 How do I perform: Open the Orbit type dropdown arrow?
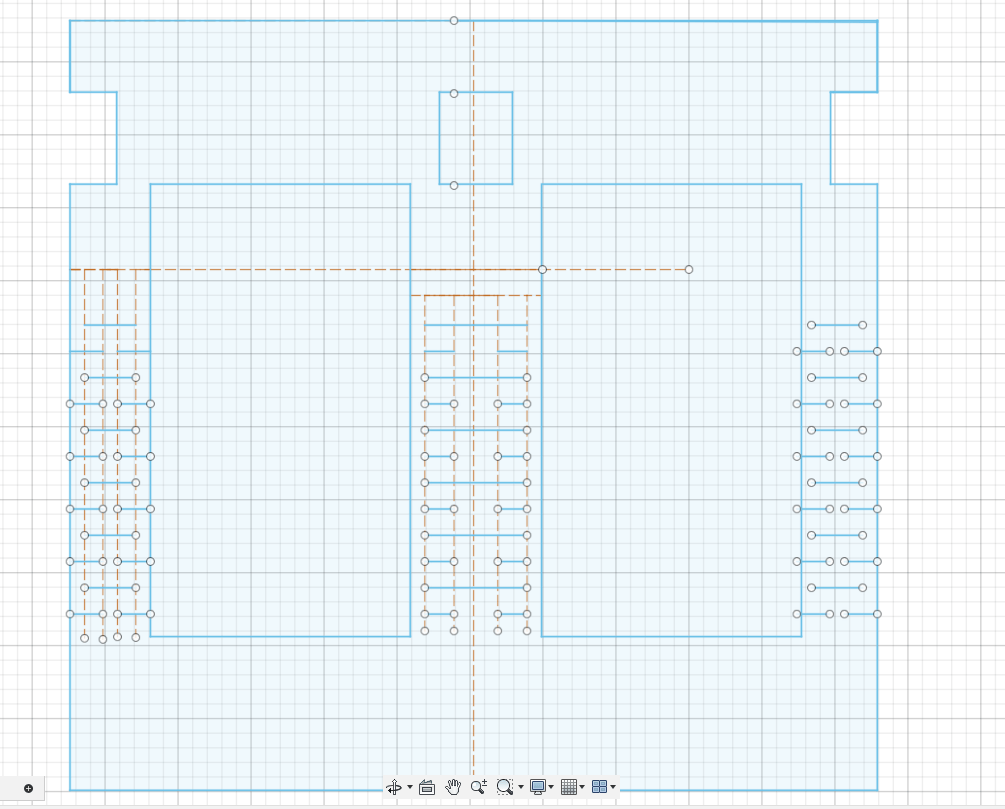point(410,788)
